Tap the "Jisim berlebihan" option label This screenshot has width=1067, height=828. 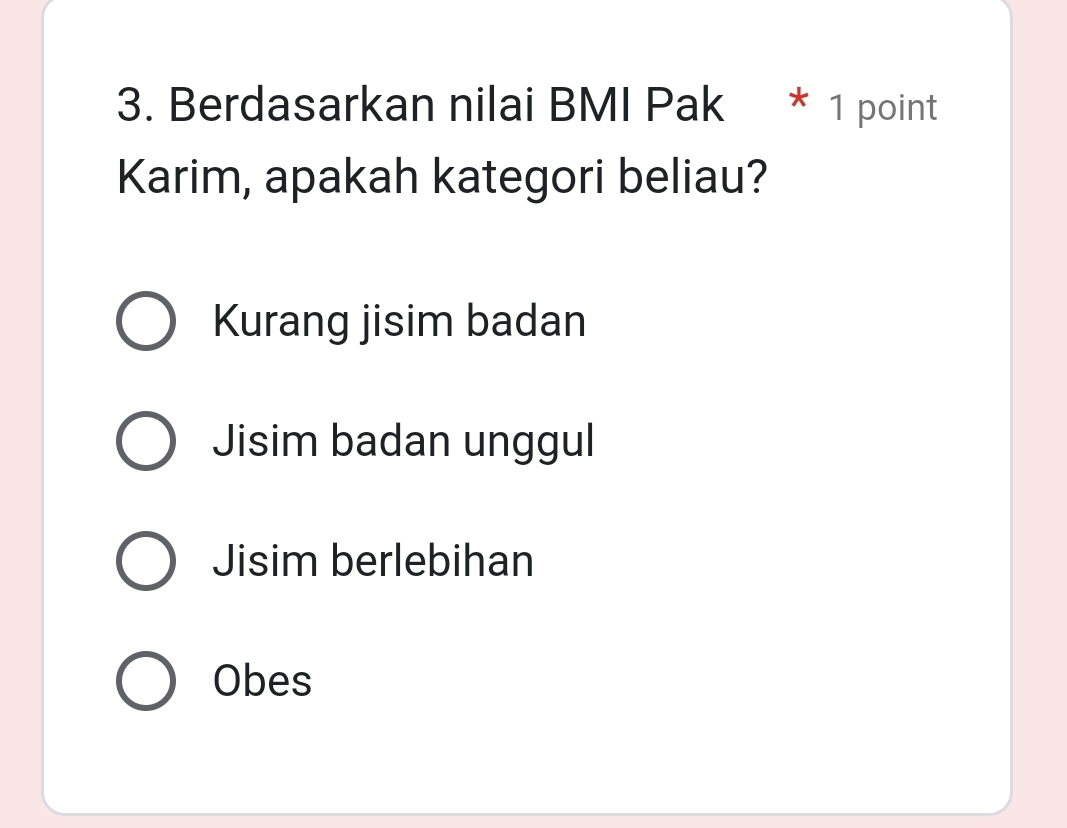374,561
